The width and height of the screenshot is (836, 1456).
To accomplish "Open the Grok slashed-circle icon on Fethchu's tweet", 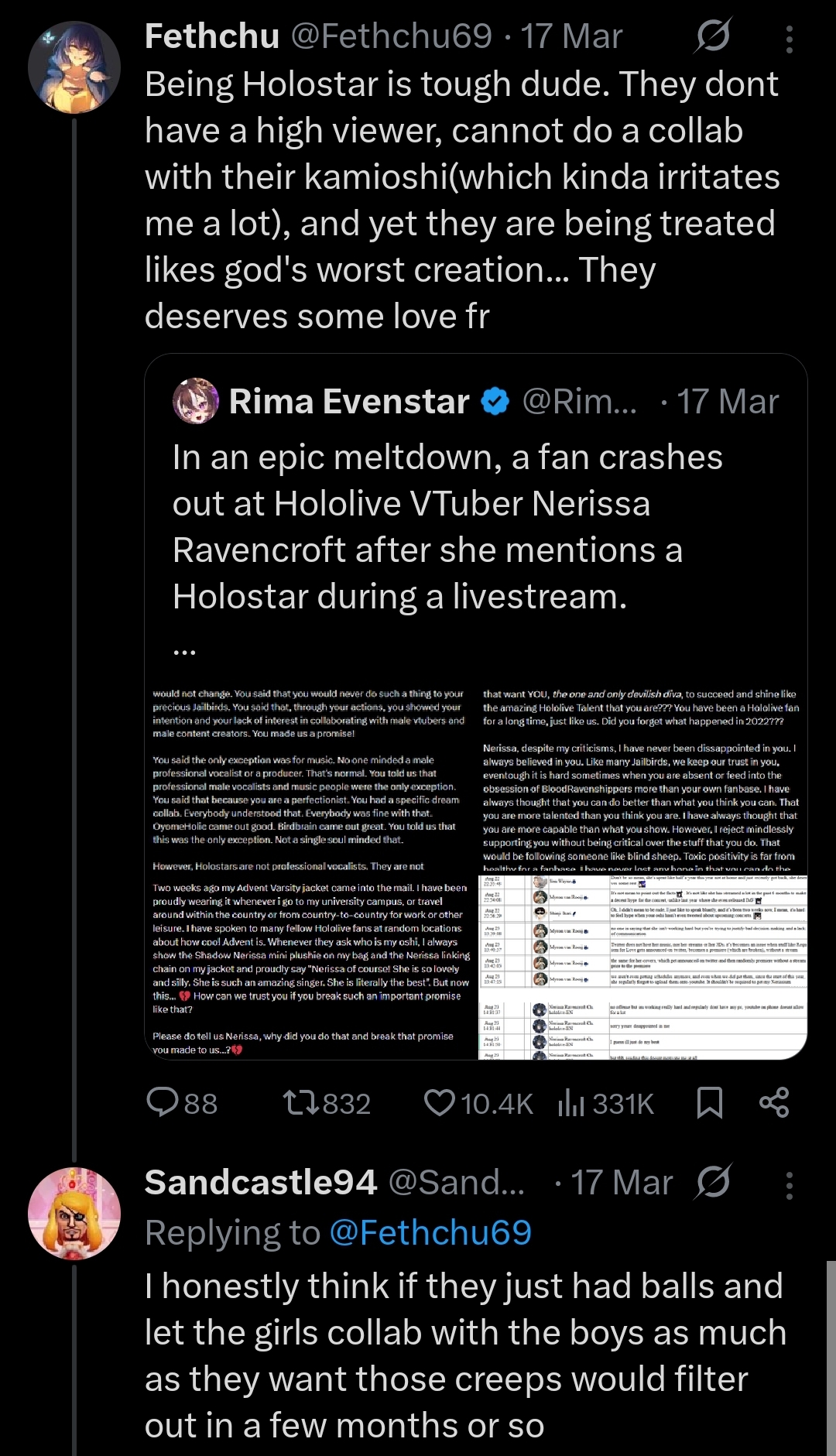I will (x=712, y=36).
